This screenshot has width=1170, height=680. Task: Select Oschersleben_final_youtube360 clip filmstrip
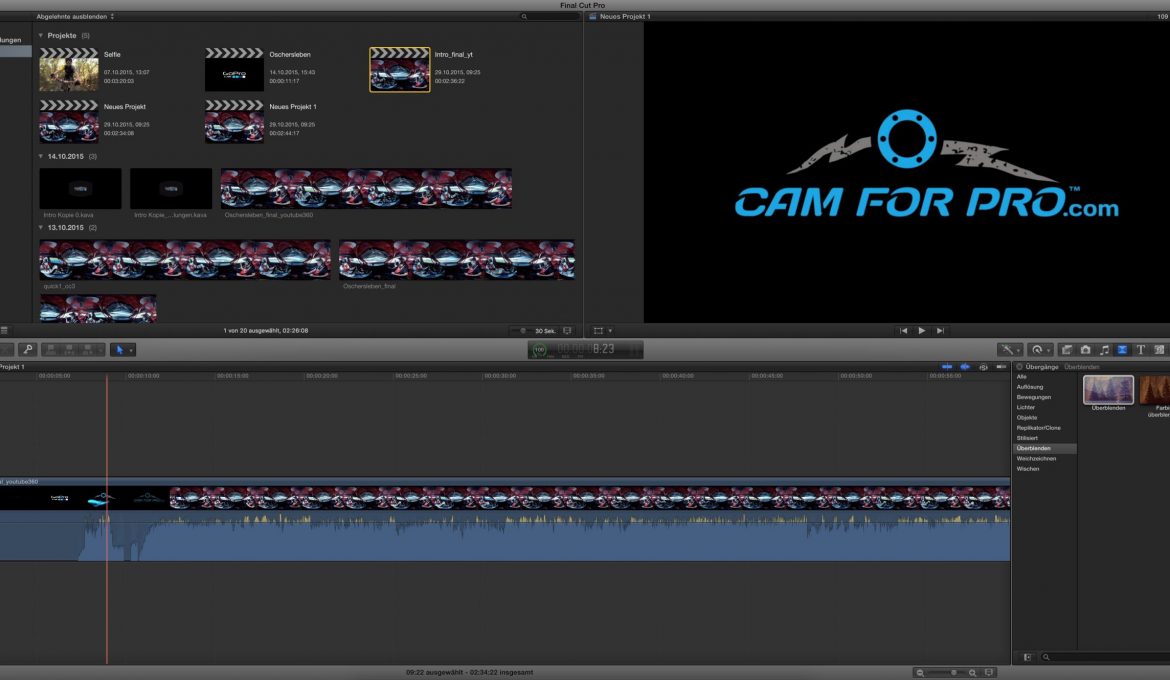(366, 188)
